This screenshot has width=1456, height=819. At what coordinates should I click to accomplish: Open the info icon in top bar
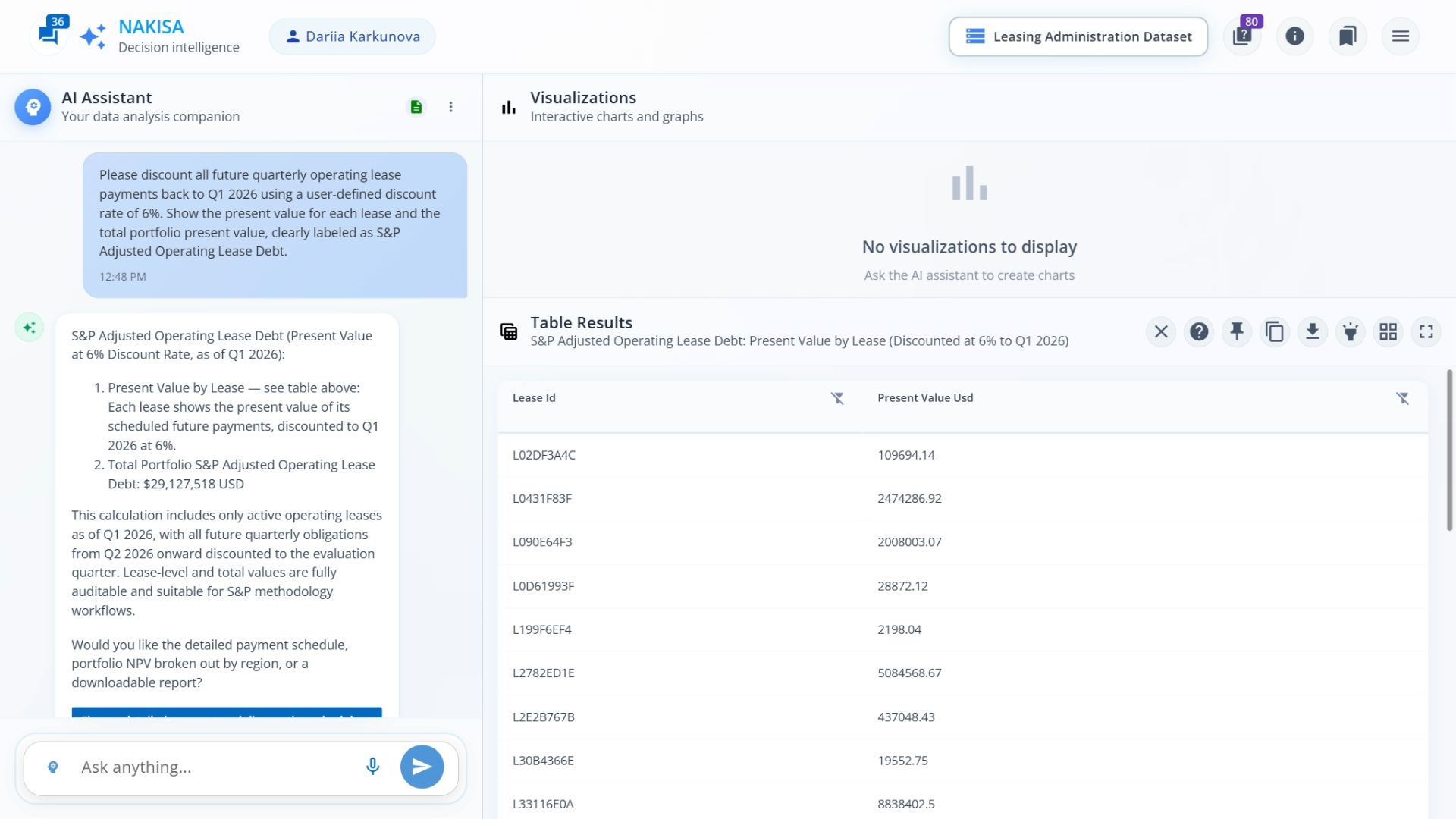tap(1294, 36)
